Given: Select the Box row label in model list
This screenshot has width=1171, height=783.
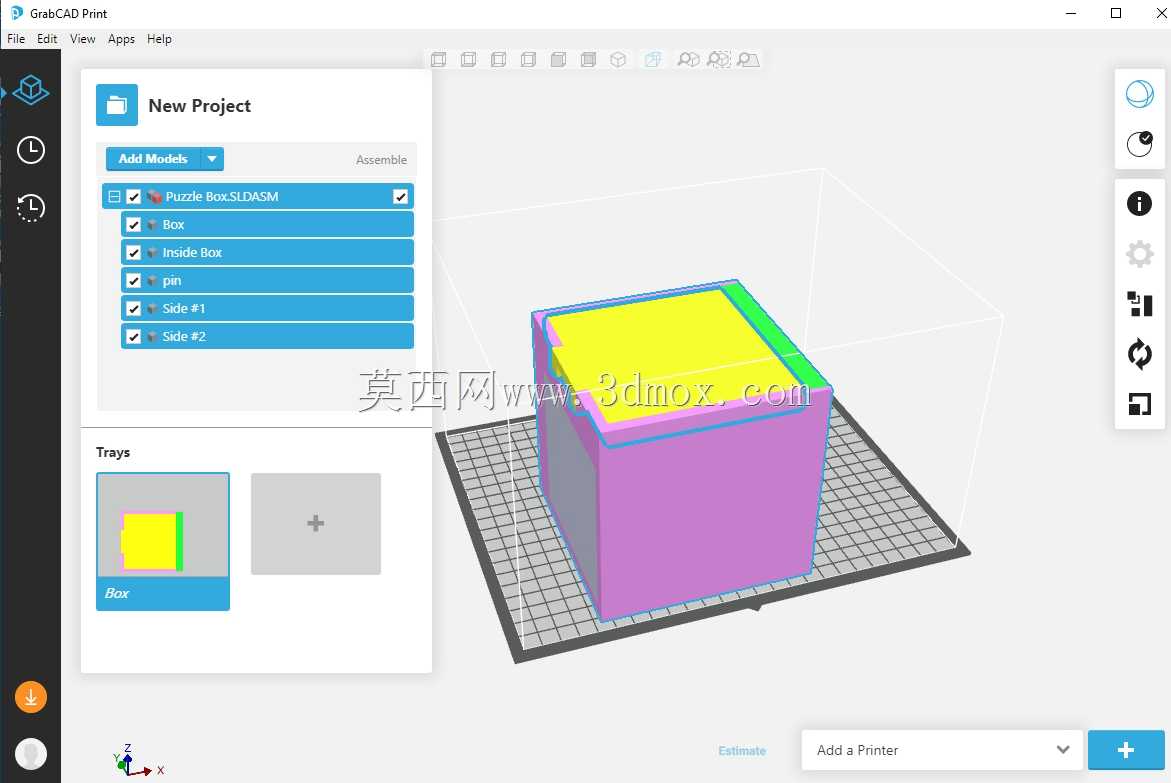Looking at the screenshot, I should tap(173, 224).
